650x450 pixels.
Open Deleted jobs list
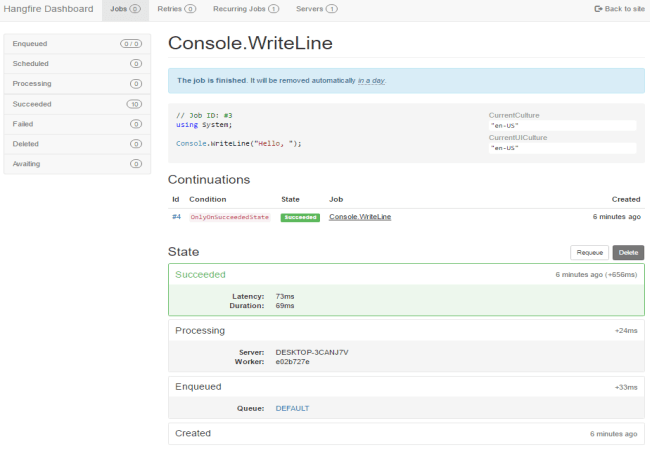click(x=75, y=144)
